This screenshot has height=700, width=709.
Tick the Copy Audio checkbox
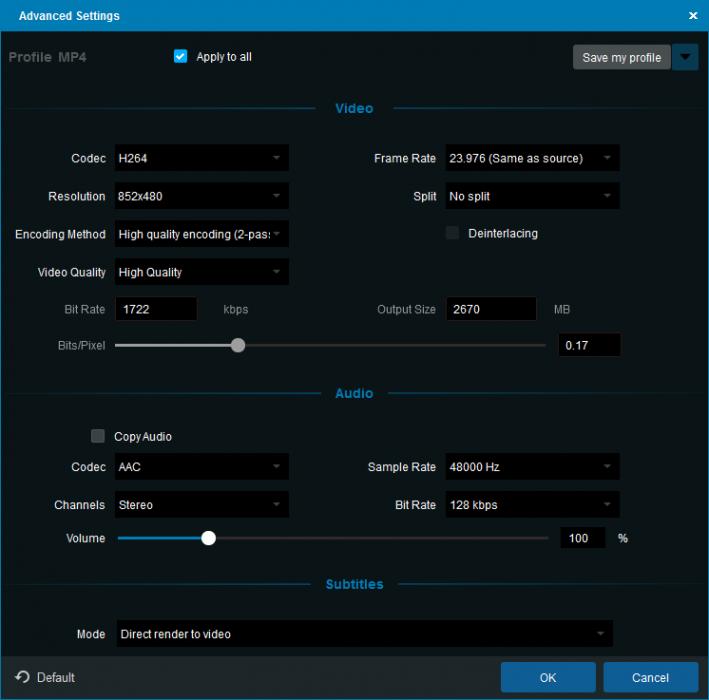pyautogui.click(x=98, y=436)
